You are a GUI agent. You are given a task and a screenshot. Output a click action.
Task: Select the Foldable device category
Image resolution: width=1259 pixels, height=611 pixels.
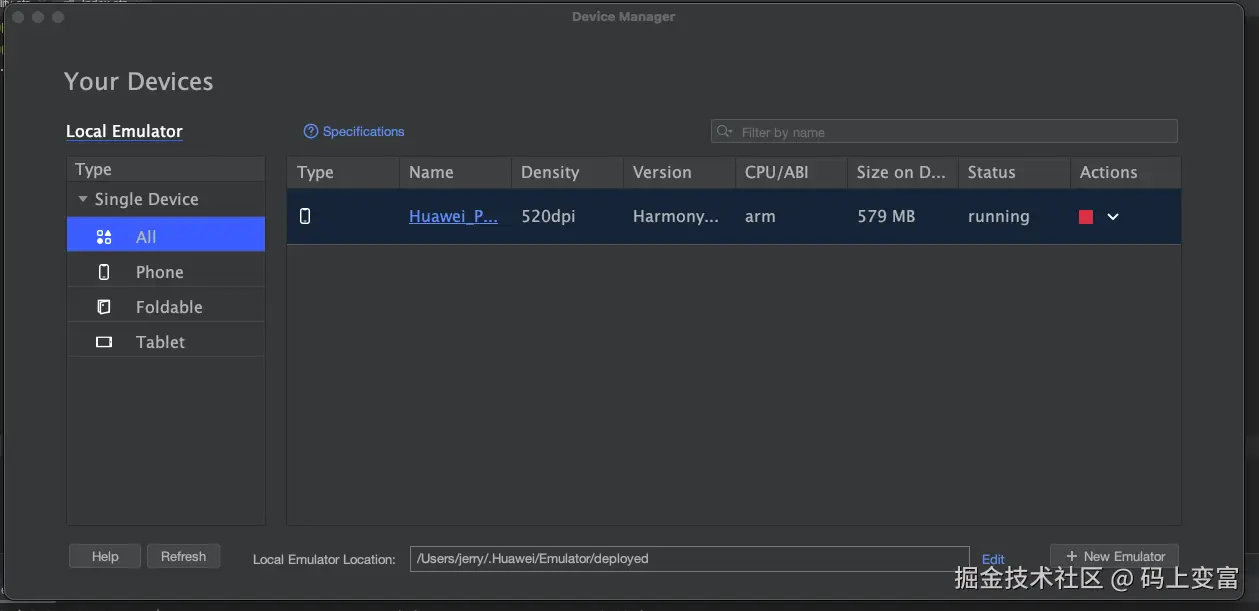166,307
